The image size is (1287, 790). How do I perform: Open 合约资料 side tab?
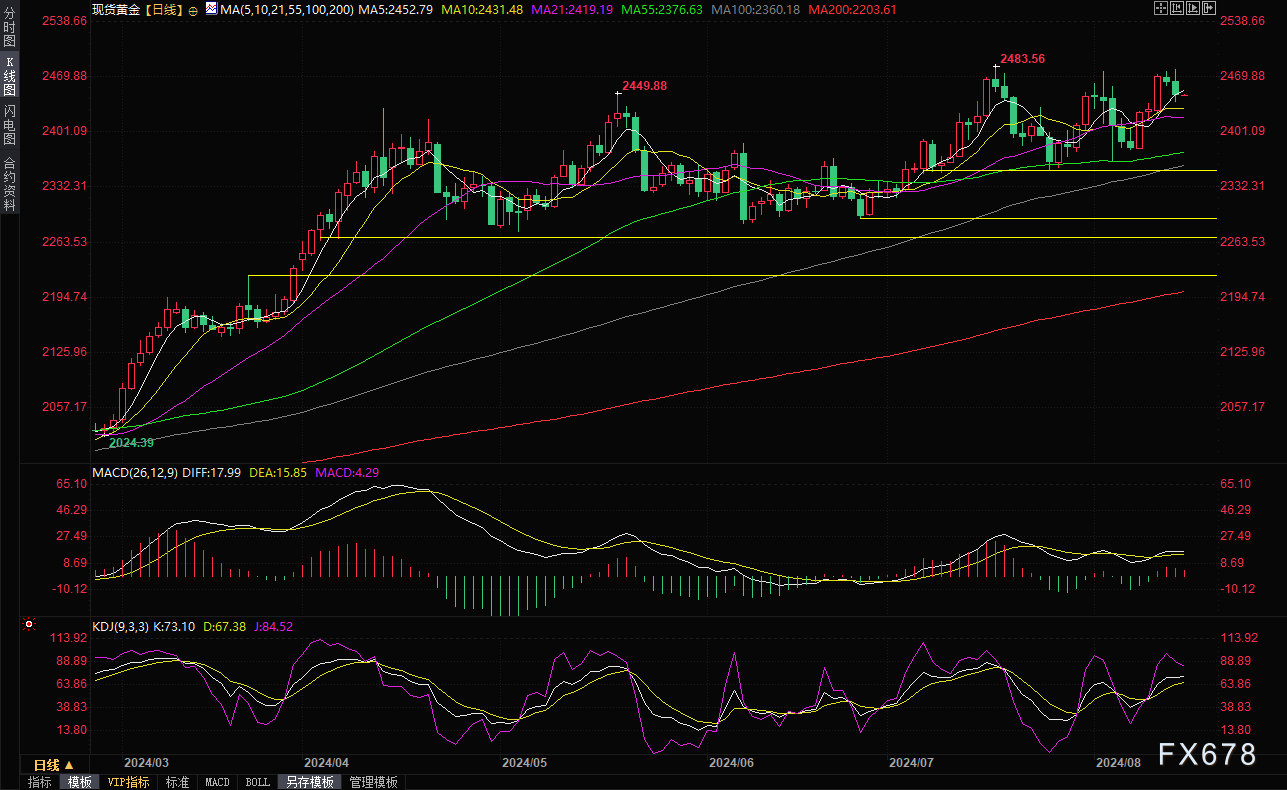click(9, 183)
